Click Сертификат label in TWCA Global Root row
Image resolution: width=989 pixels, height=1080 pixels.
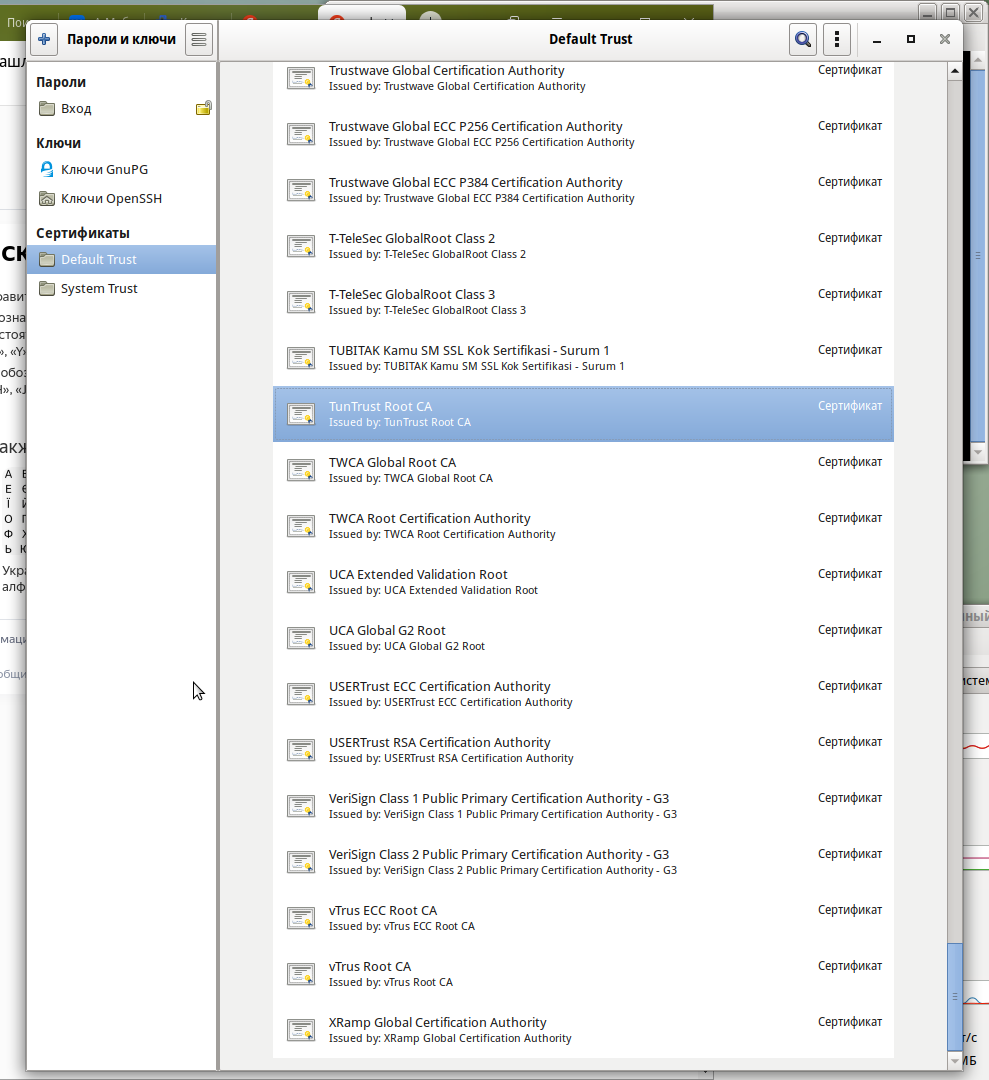(x=850, y=462)
